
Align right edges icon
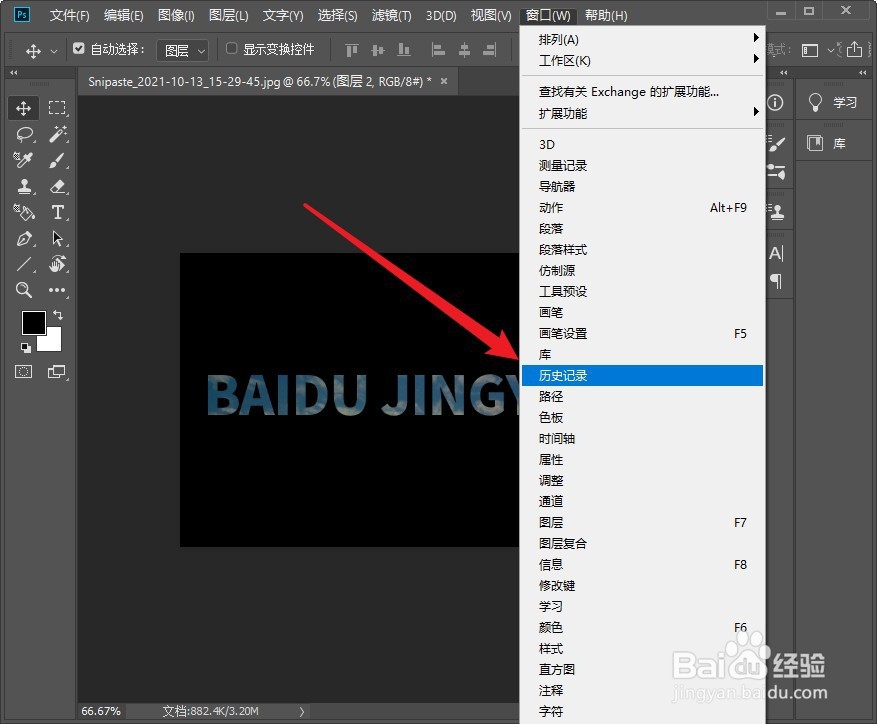[489, 51]
